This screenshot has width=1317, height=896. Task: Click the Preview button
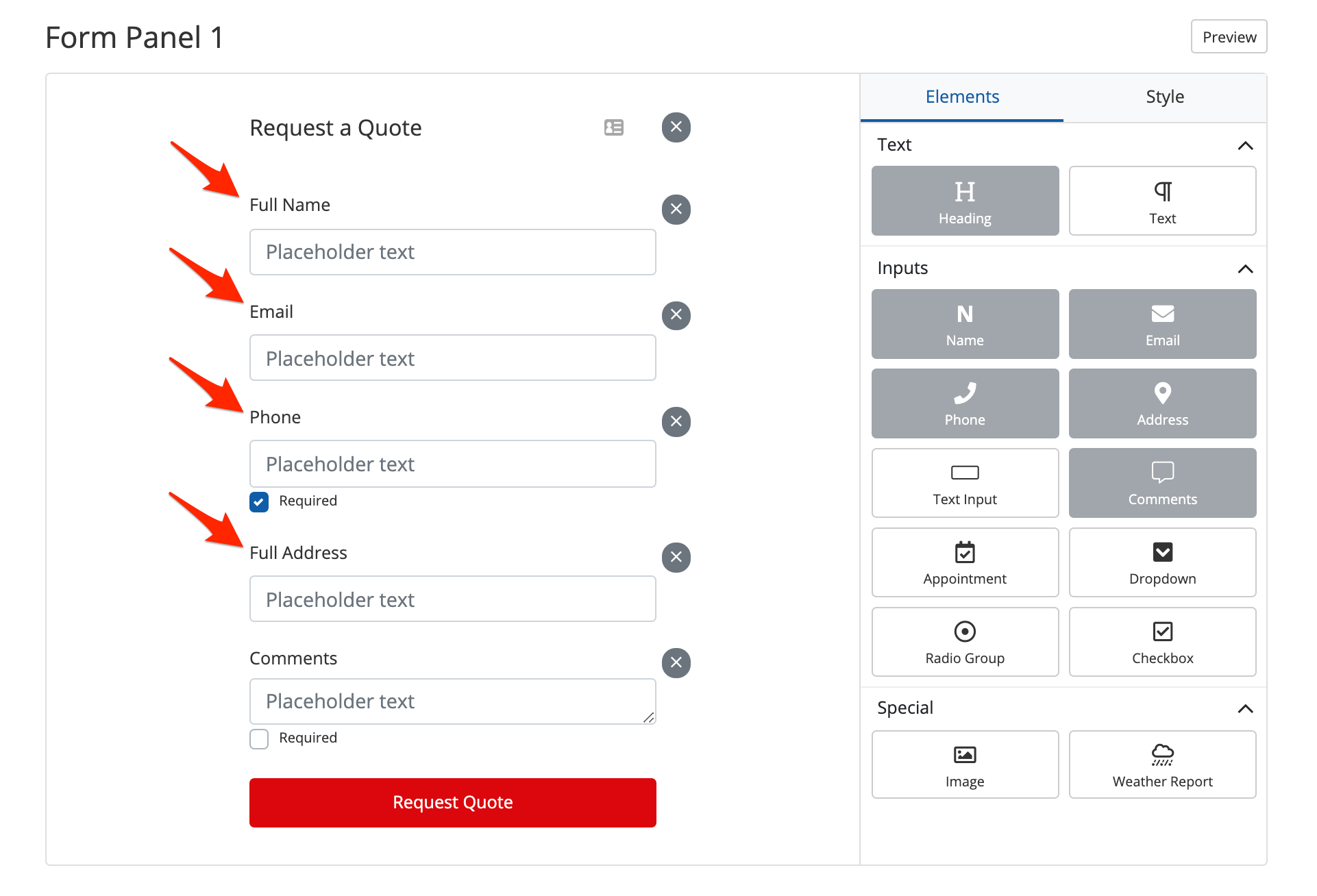(x=1229, y=37)
